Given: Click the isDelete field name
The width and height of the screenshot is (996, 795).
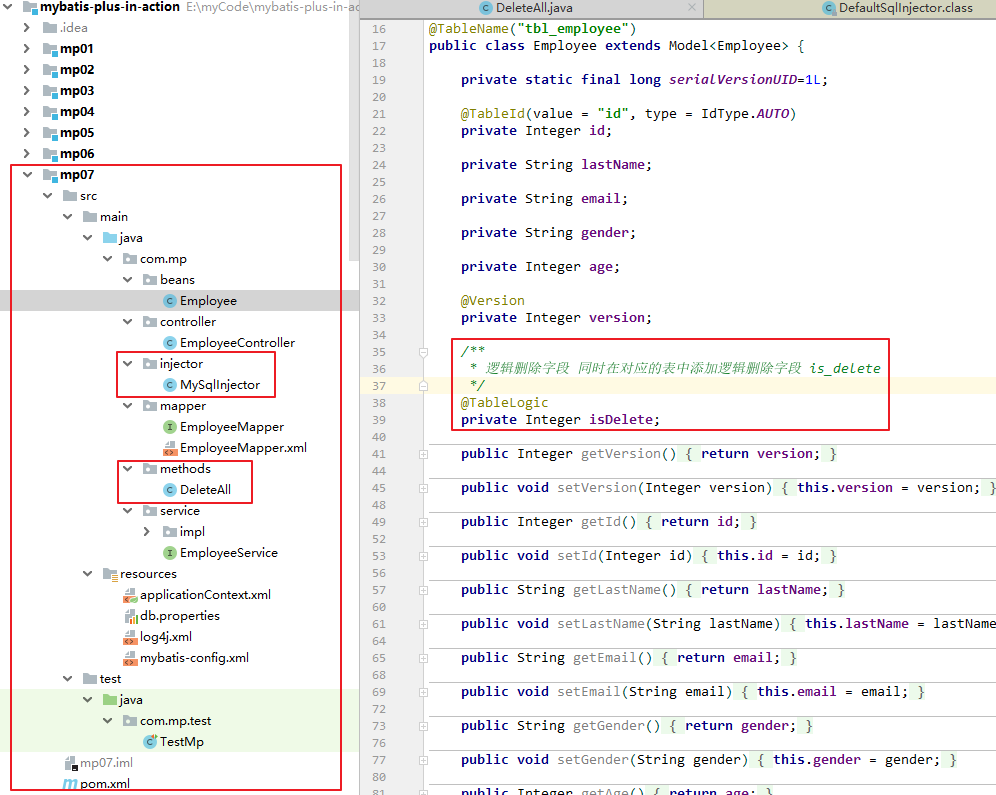Looking at the screenshot, I should (621, 420).
